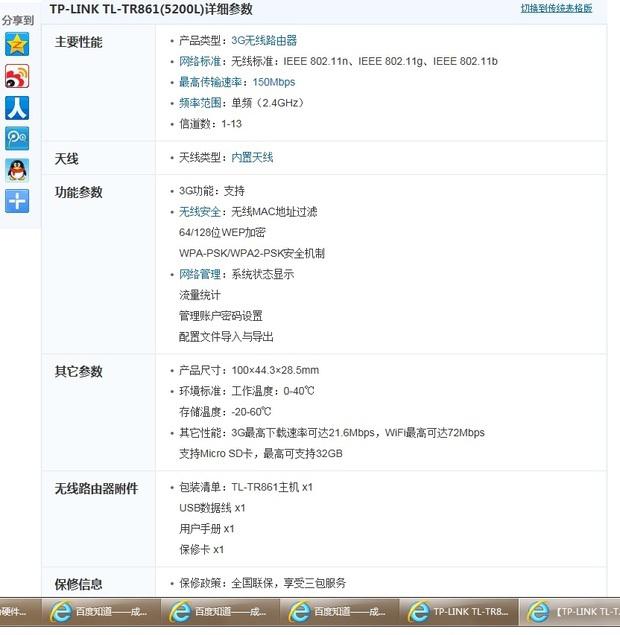The width and height of the screenshot is (620, 635).
Task: Share to Sina Weibo icon
Action: tap(17, 76)
